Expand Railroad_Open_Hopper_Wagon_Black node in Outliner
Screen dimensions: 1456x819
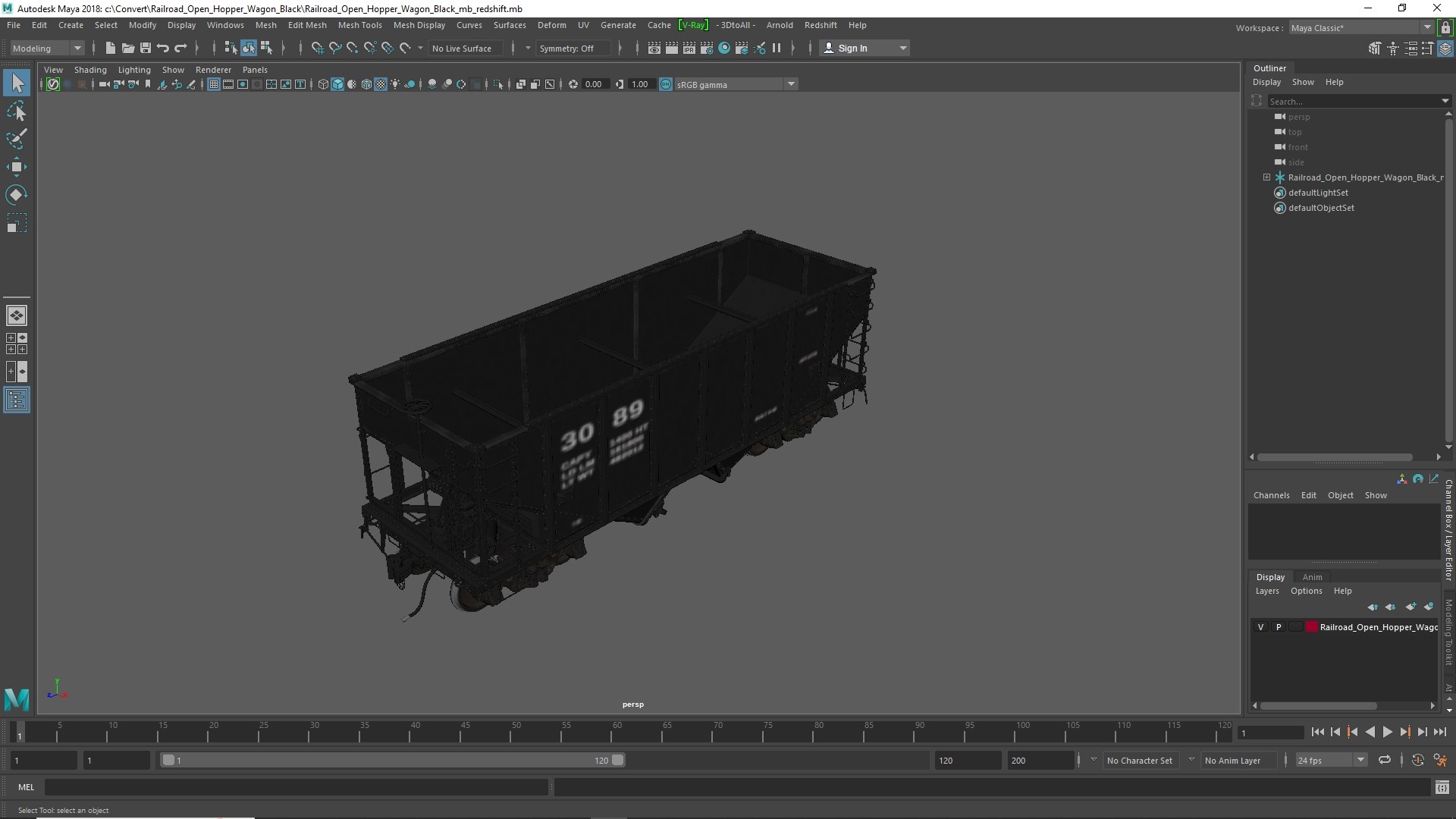pyautogui.click(x=1266, y=177)
